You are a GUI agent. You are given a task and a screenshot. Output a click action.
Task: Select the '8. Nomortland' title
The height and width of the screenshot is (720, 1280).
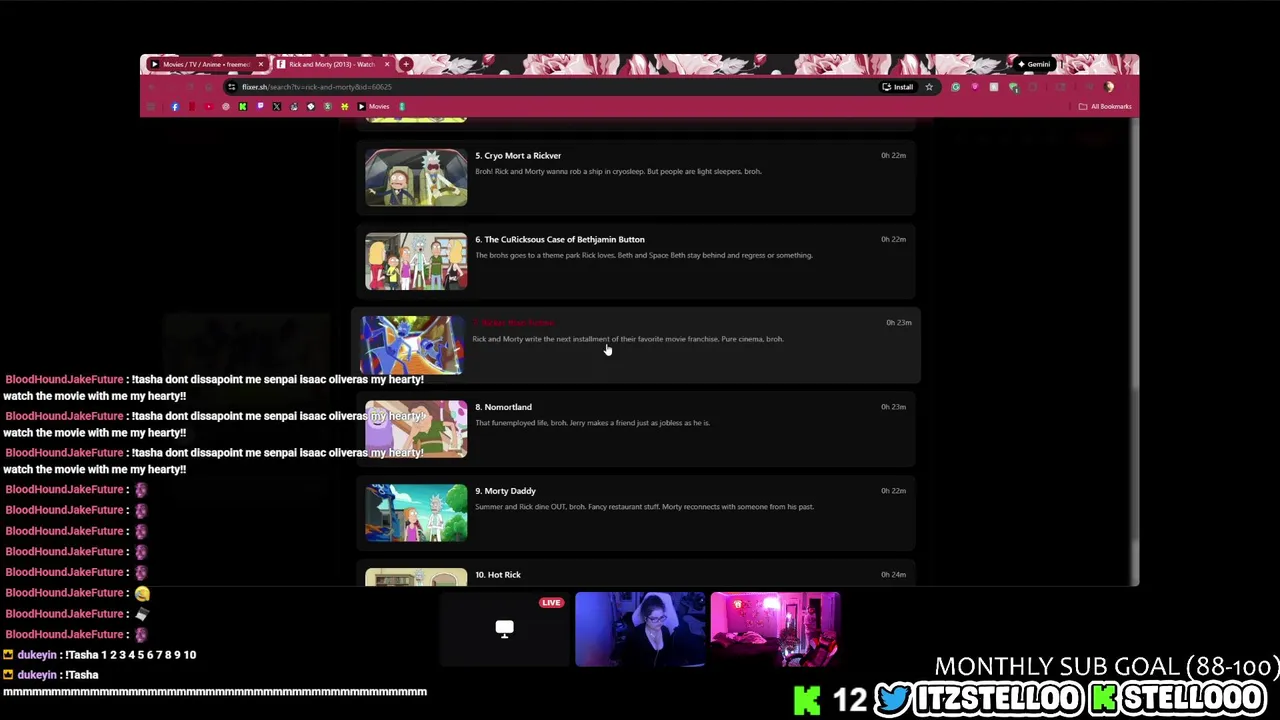[x=503, y=407]
